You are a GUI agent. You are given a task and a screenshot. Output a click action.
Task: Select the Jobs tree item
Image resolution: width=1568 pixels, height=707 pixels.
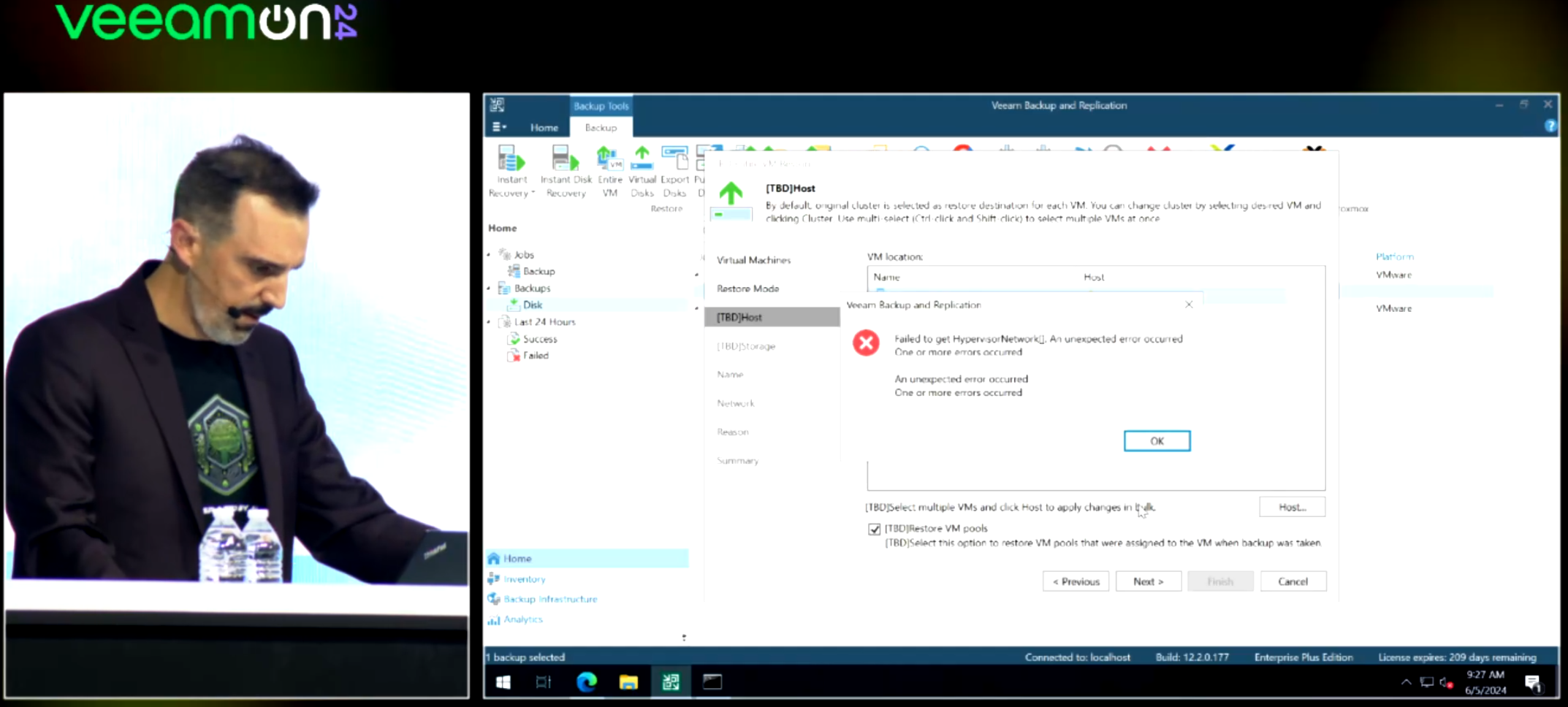pyautogui.click(x=524, y=254)
